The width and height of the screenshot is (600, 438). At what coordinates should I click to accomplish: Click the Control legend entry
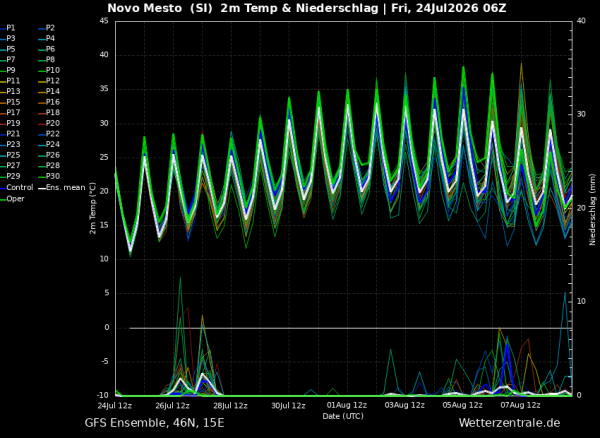pos(17,187)
